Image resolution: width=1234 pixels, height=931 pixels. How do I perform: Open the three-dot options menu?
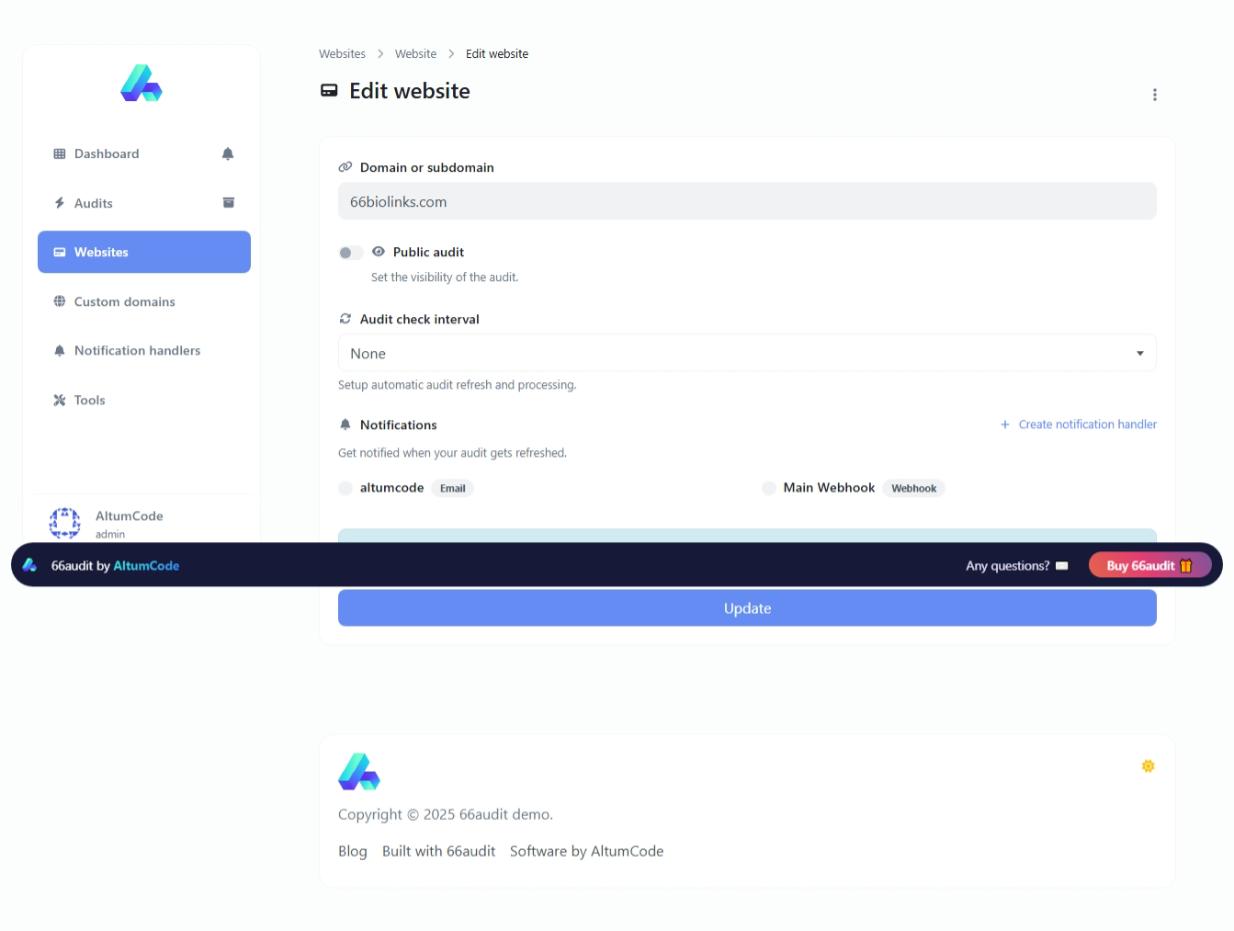1154,95
